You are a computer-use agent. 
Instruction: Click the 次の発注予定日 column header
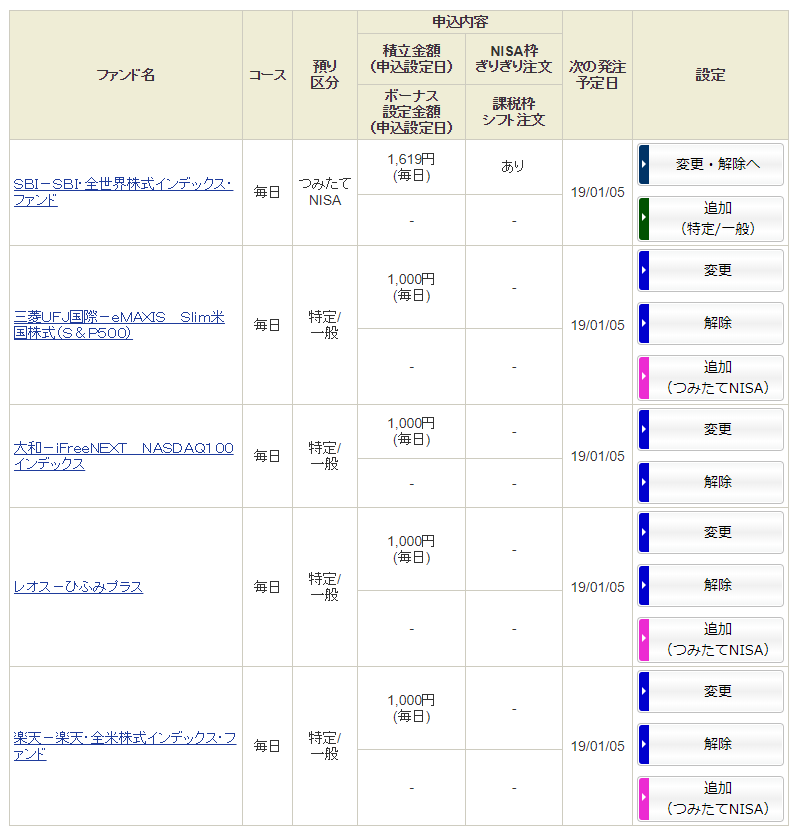click(x=598, y=75)
